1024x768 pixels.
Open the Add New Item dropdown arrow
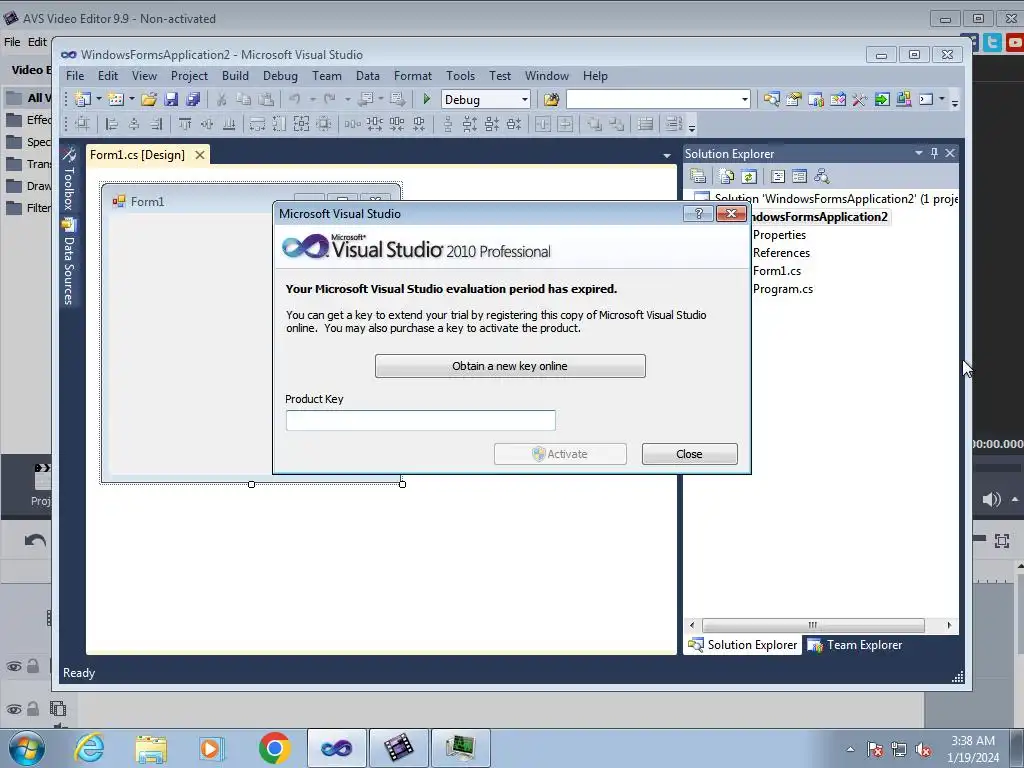tap(131, 99)
